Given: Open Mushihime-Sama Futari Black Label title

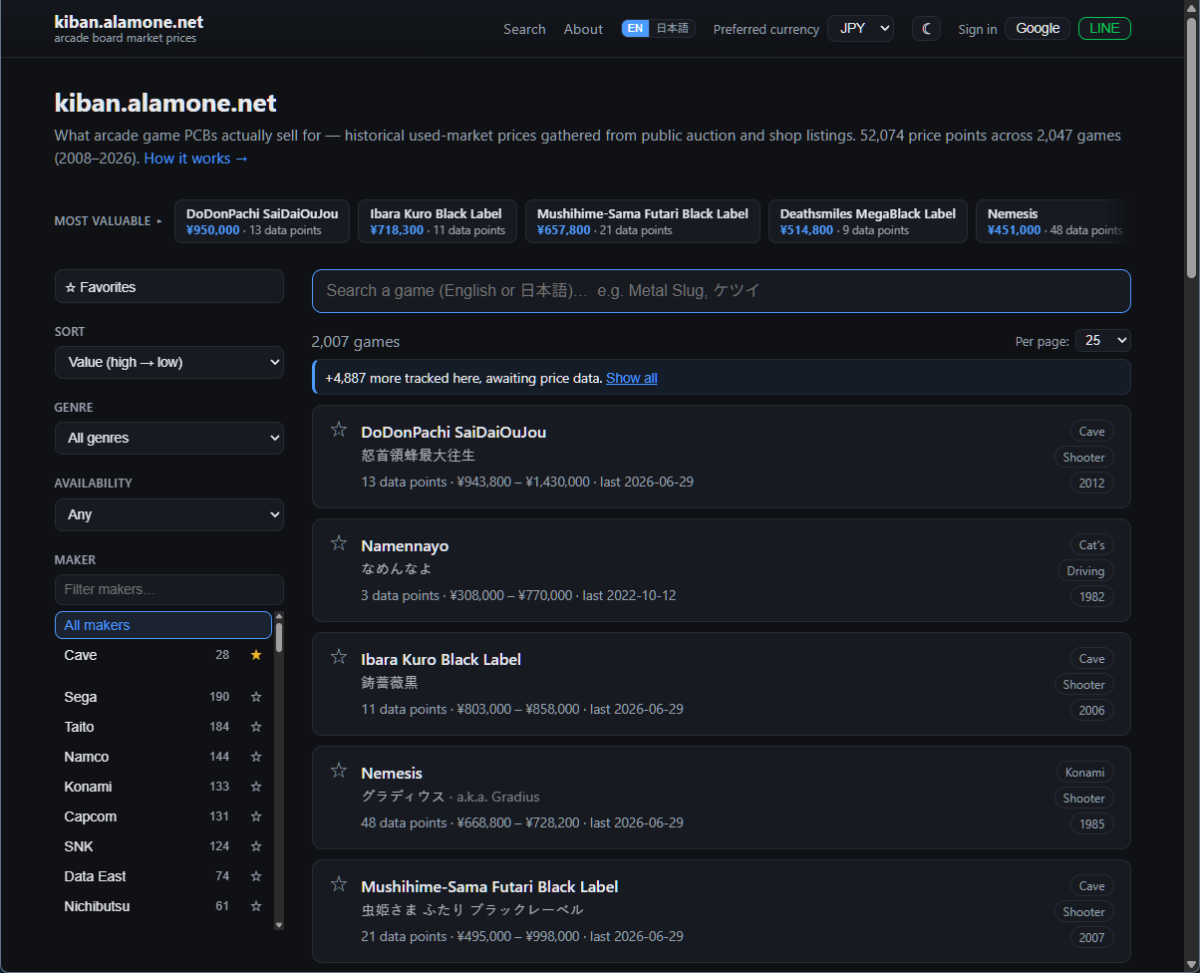Looking at the screenshot, I should pos(489,886).
